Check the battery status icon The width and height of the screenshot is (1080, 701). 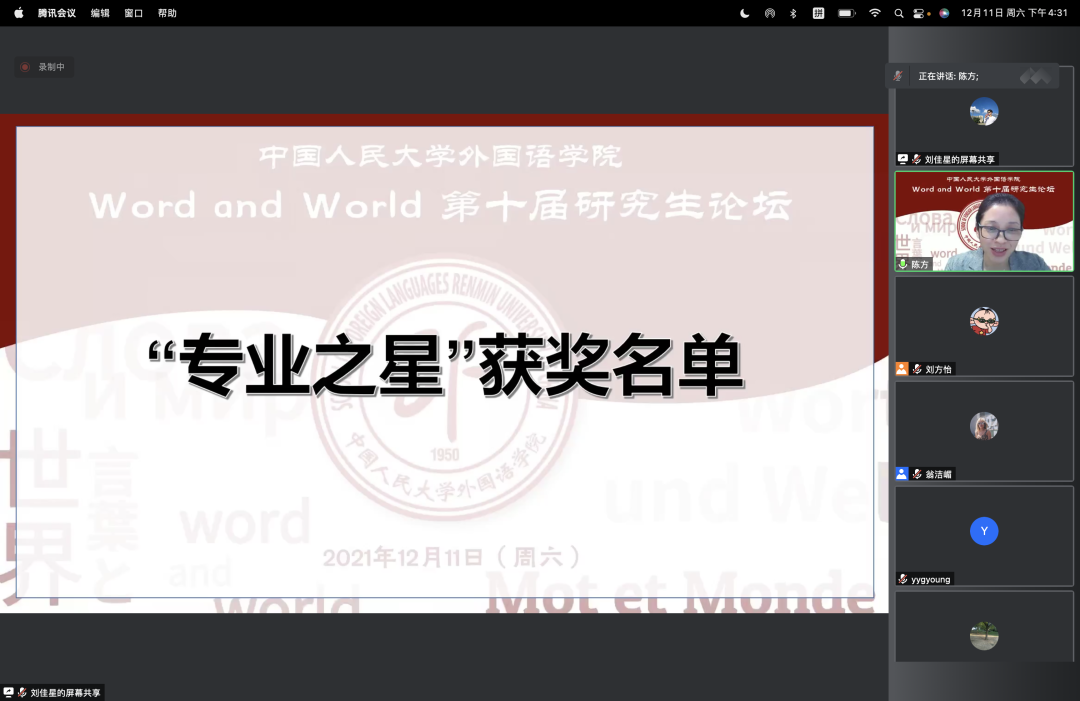tap(847, 13)
